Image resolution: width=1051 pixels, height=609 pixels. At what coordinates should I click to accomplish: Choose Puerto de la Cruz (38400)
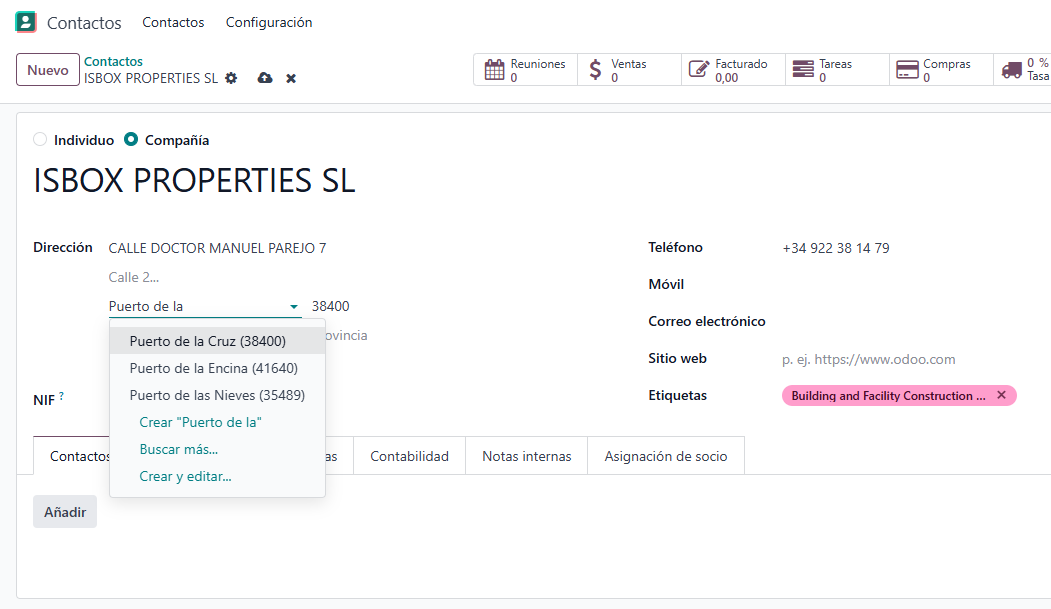coord(207,341)
